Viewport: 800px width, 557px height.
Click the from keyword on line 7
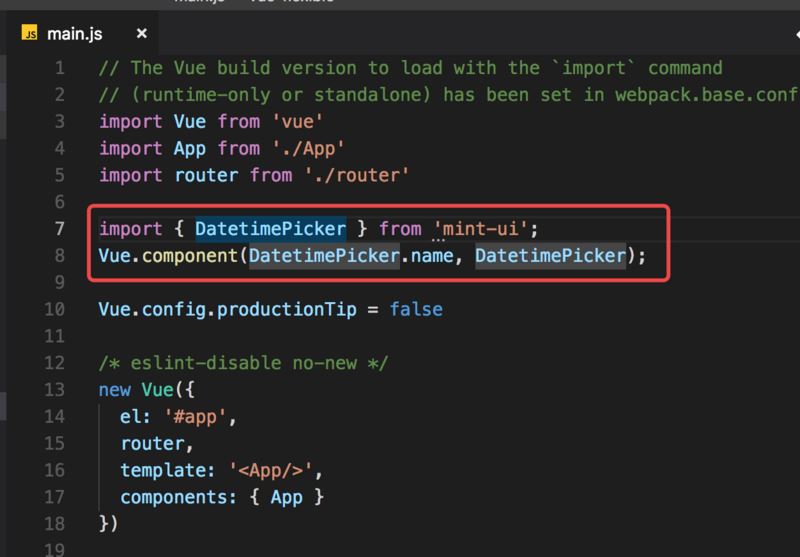point(400,229)
